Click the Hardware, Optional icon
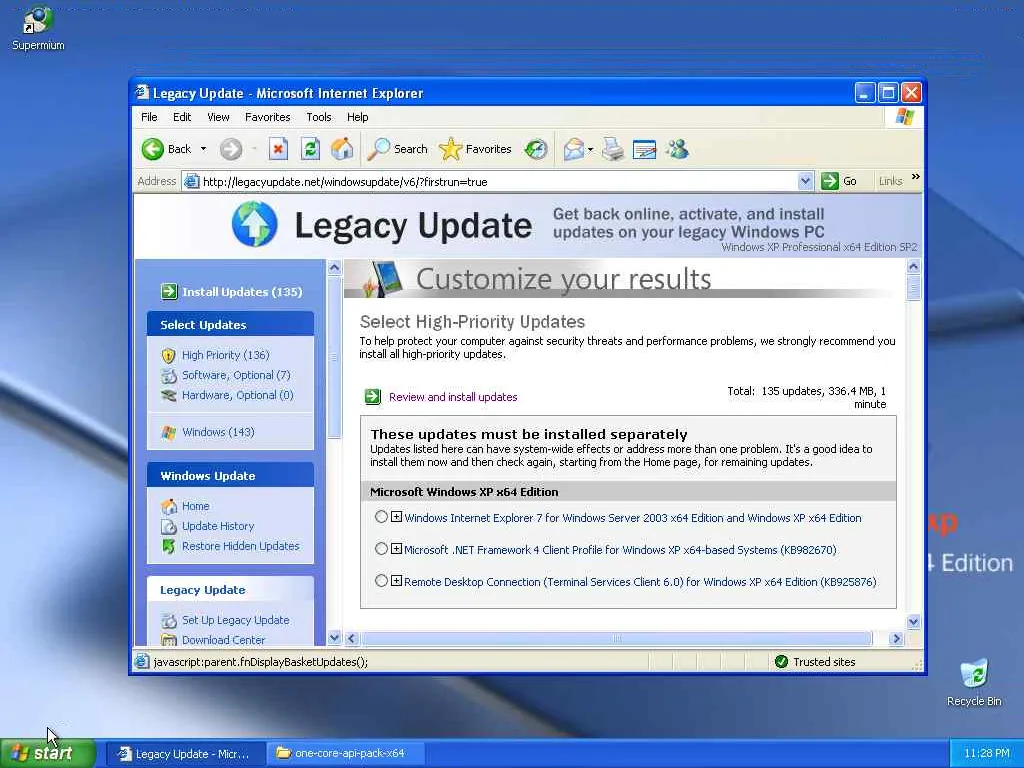The image size is (1024, 768). 168,395
